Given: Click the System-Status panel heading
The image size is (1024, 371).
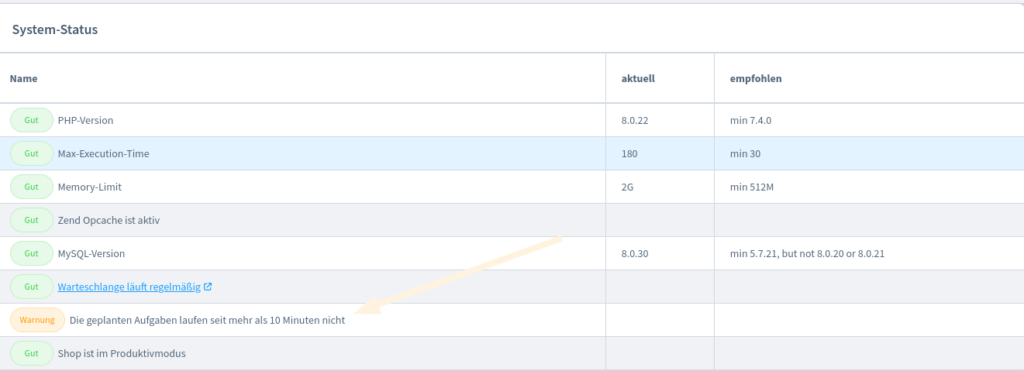Looking at the screenshot, I should click(x=55, y=30).
